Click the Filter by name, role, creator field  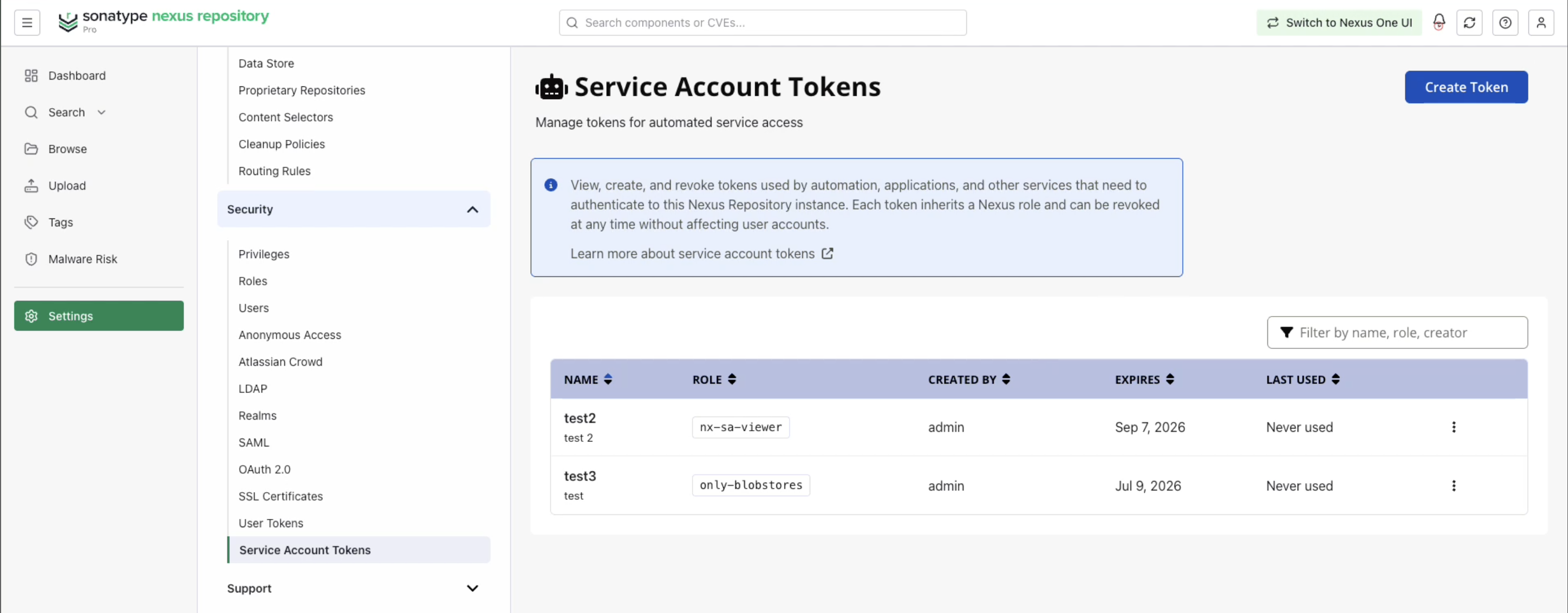[1397, 332]
